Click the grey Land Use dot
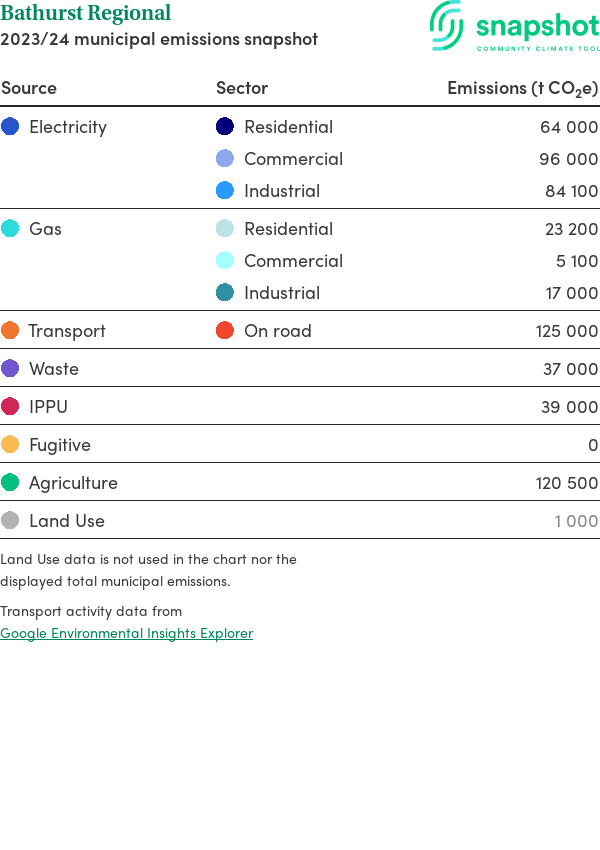This screenshot has height=850, width=600. click(10, 521)
